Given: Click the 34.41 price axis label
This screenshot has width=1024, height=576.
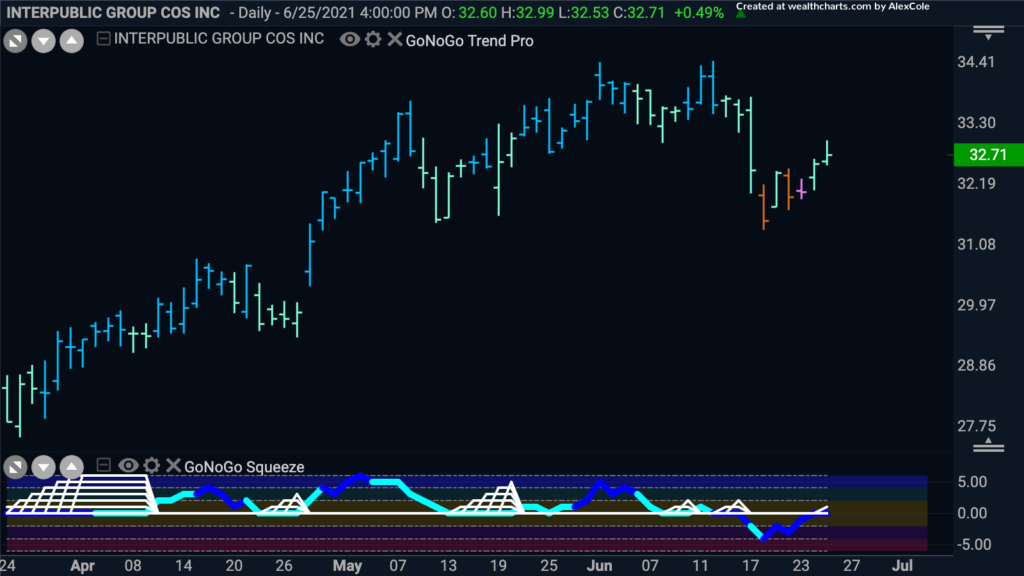Looking at the screenshot, I should (976, 62).
